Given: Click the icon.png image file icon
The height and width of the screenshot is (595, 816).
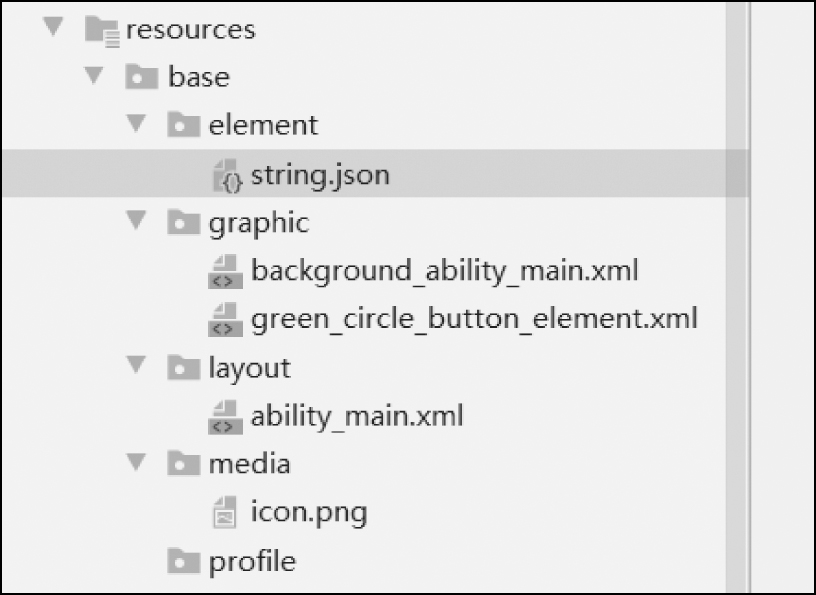Looking at the screenshot, I should coord(226,513).
